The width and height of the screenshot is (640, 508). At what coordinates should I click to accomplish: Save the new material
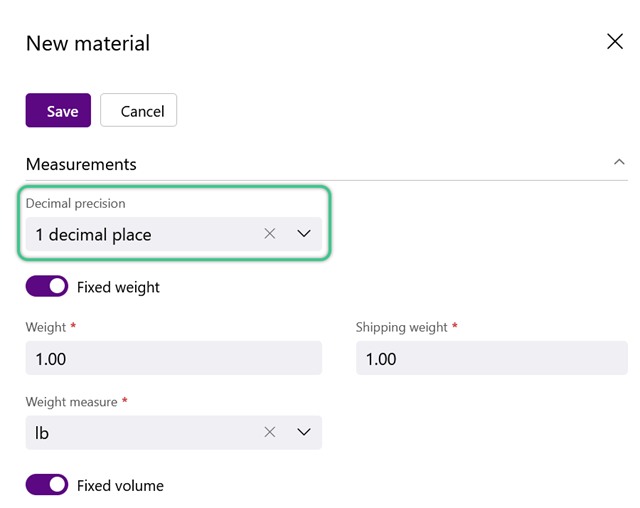pos(58,110)
